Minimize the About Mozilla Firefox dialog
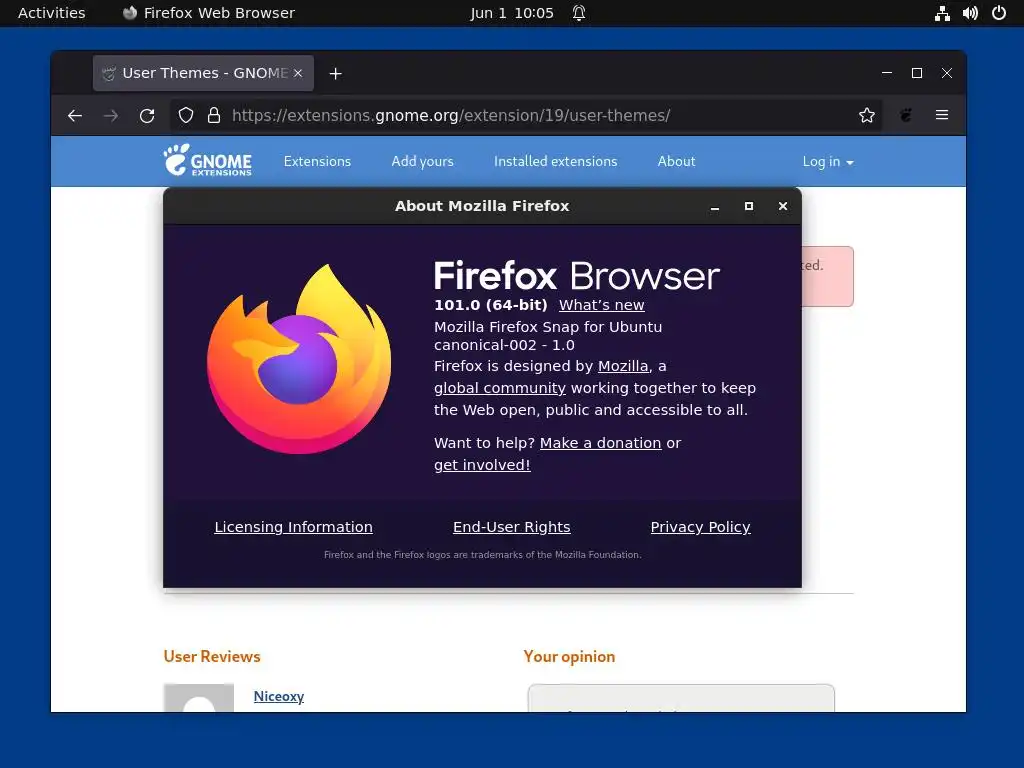1024x768 pixels. (x=715, y=207)
